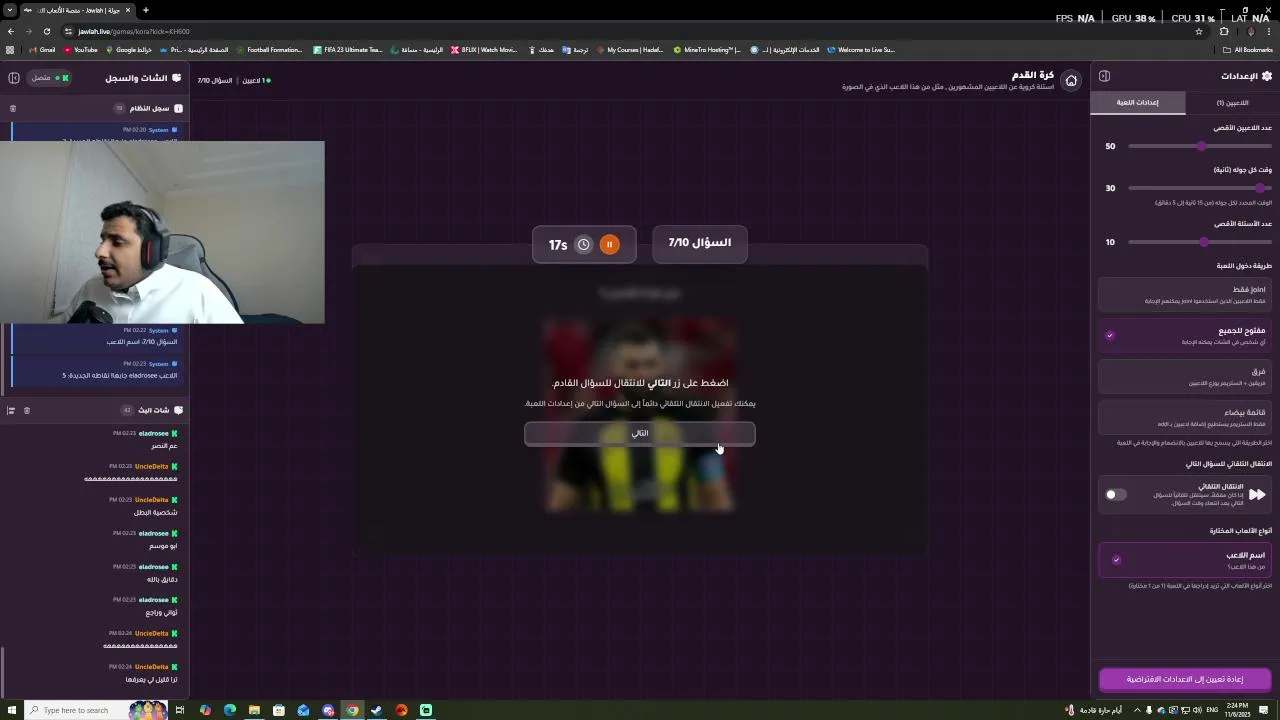Click the chat bubble icon beside الشات والسجل

click(x=177, y=77)
